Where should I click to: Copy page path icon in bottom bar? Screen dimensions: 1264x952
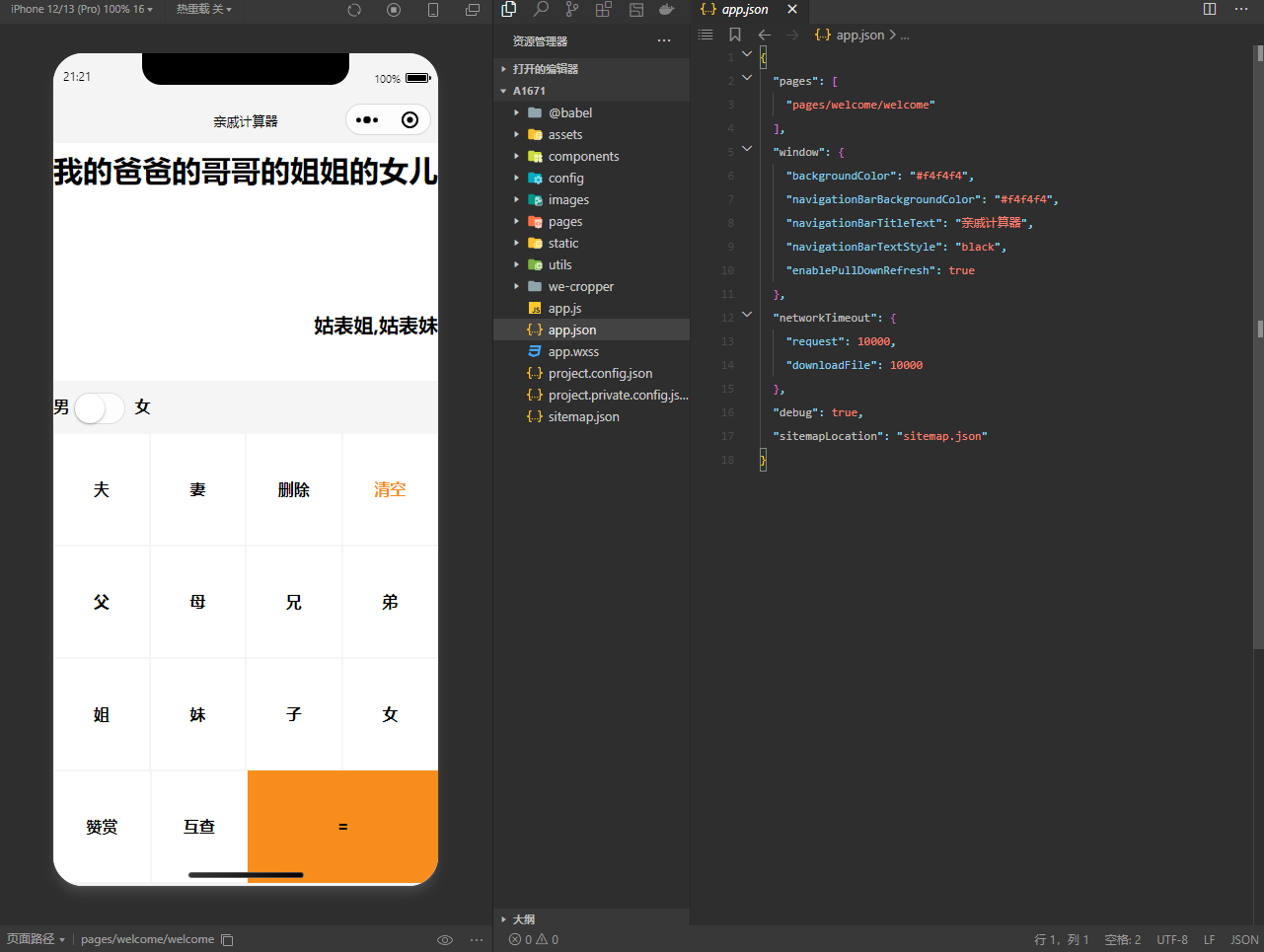tap(227, 940)
